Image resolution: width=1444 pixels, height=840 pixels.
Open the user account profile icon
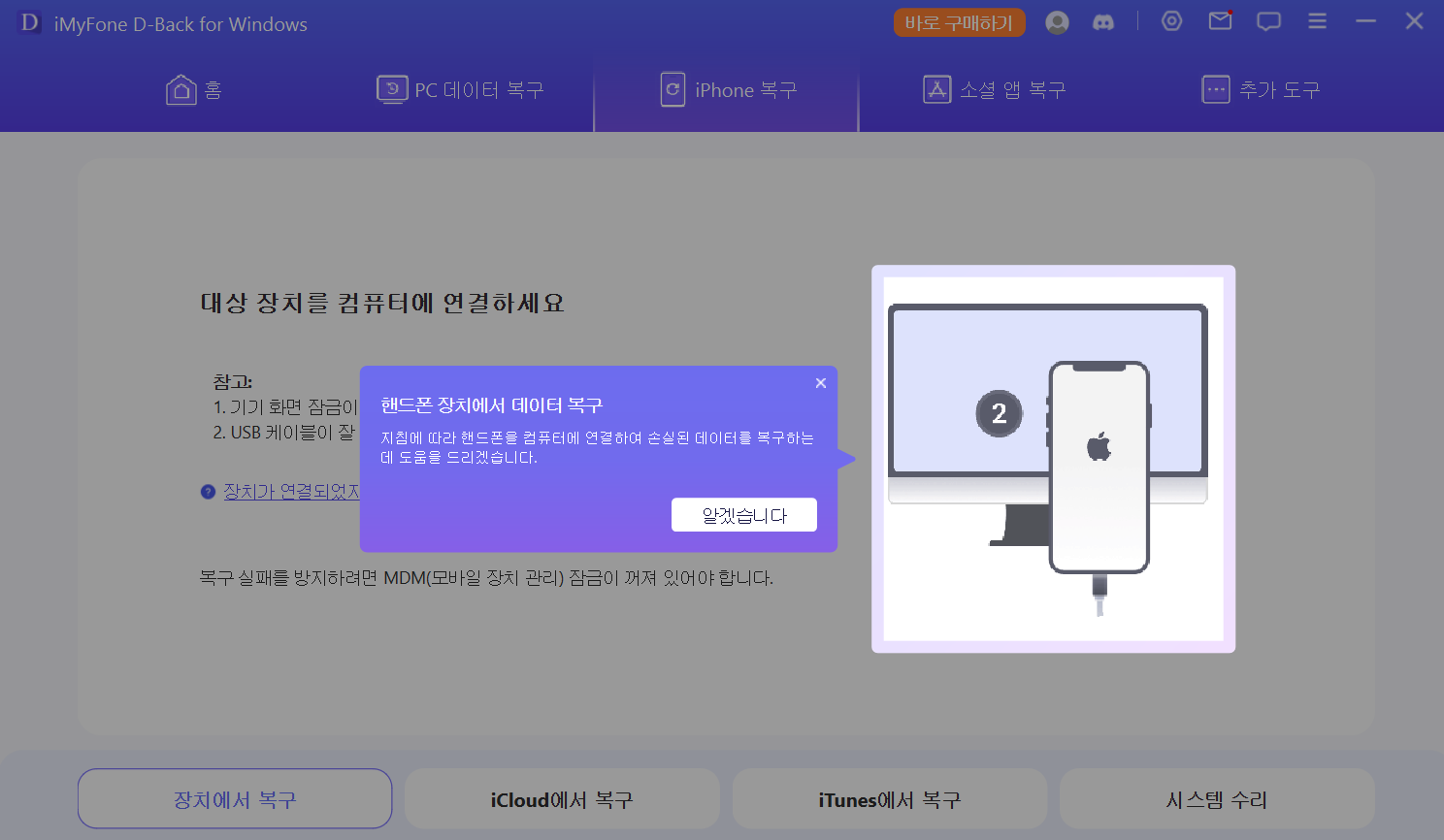[x=1057, y=22]
